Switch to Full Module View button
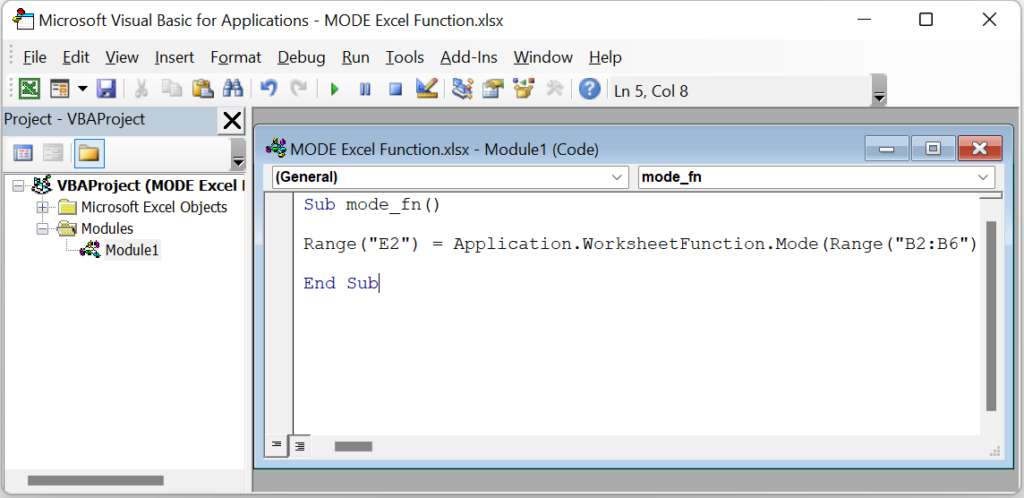This screenshot has height=498, width=1024. (300, 446)
